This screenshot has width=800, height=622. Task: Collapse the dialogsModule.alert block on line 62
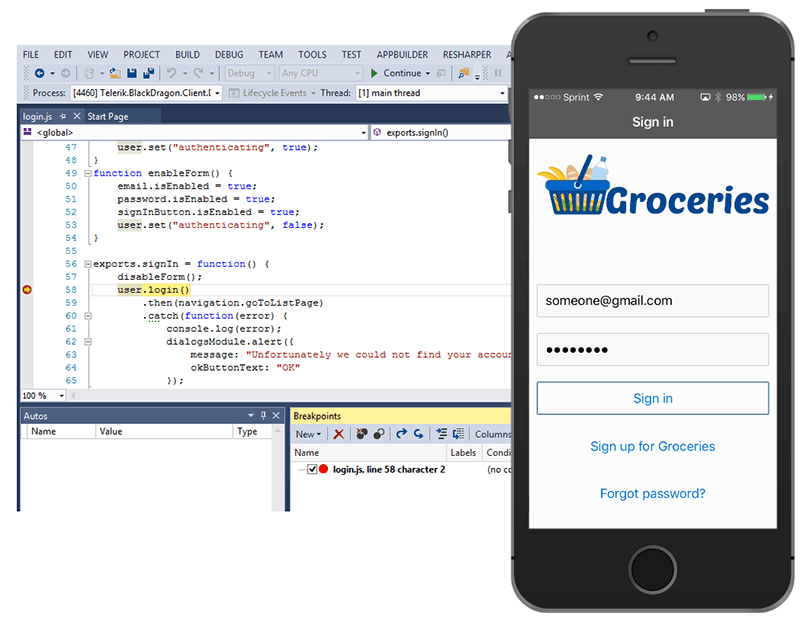pyautogui.click(x=88, y=342)
